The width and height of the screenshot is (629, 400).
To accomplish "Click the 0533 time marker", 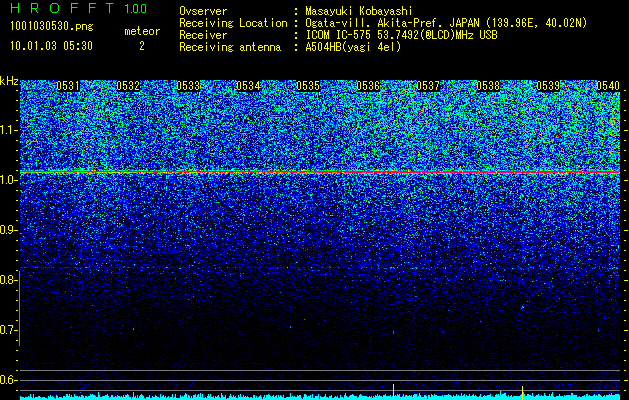I will click(188, 86).
